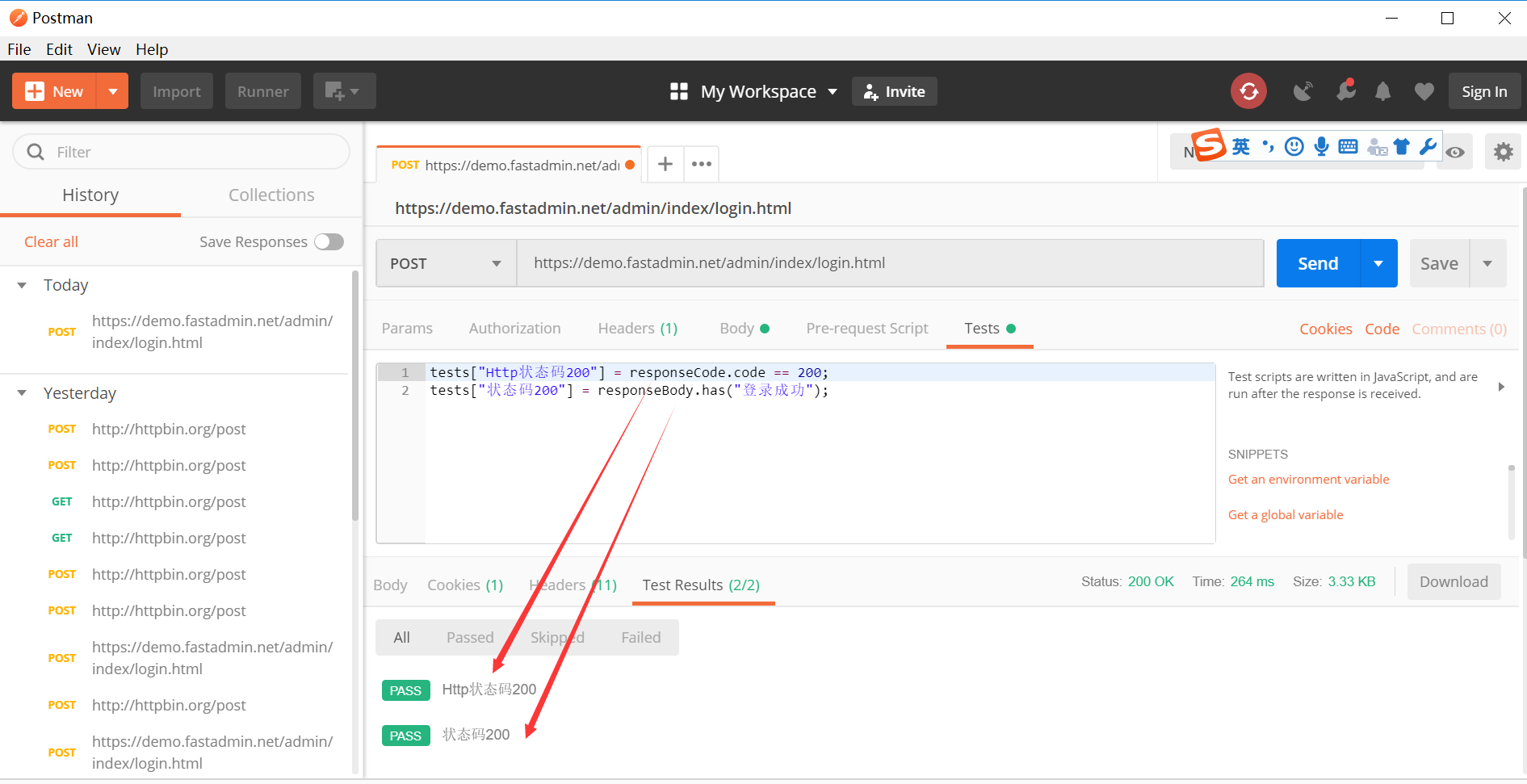
Task: Open Comments (0) link
Action: [1459, 329]
